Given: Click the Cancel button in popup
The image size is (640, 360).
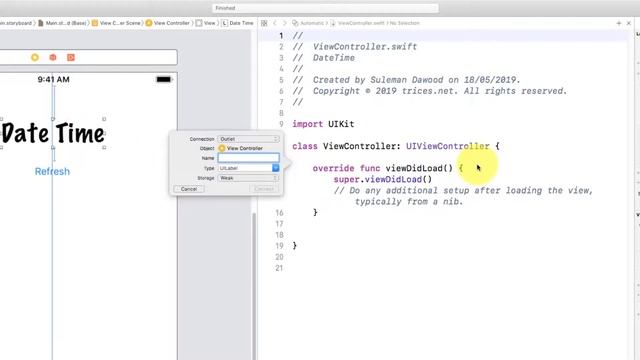Looking at the screenshot, I should click(189, 189).
